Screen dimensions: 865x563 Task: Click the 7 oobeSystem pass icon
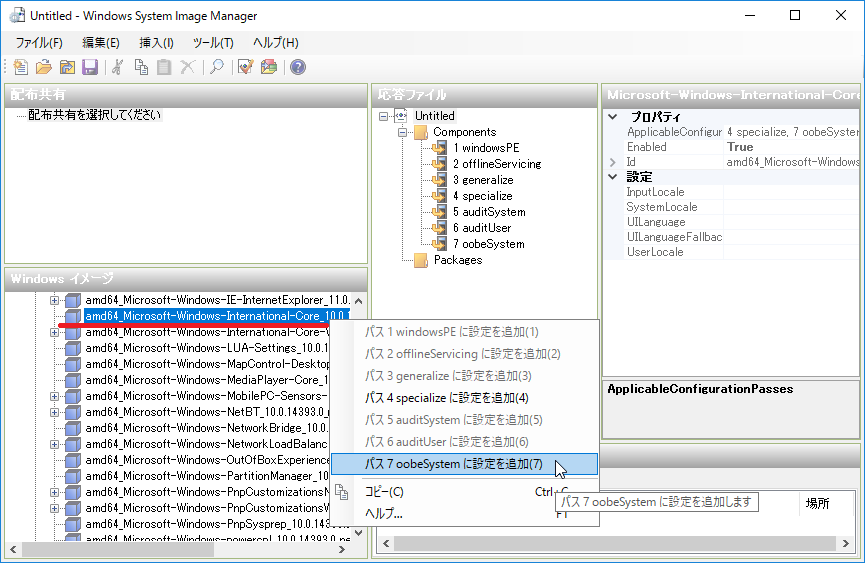(x=440, y=244)
